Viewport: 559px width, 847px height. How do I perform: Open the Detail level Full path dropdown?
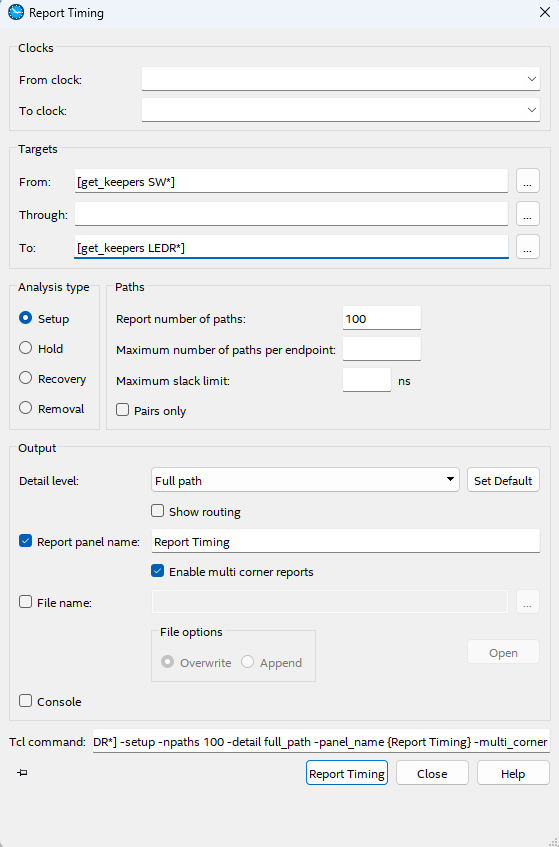point(305,480)
